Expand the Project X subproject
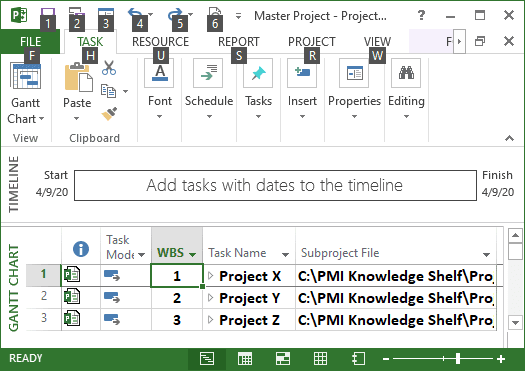The height and width of the screenshot is (371, 525). pos(210,276)
